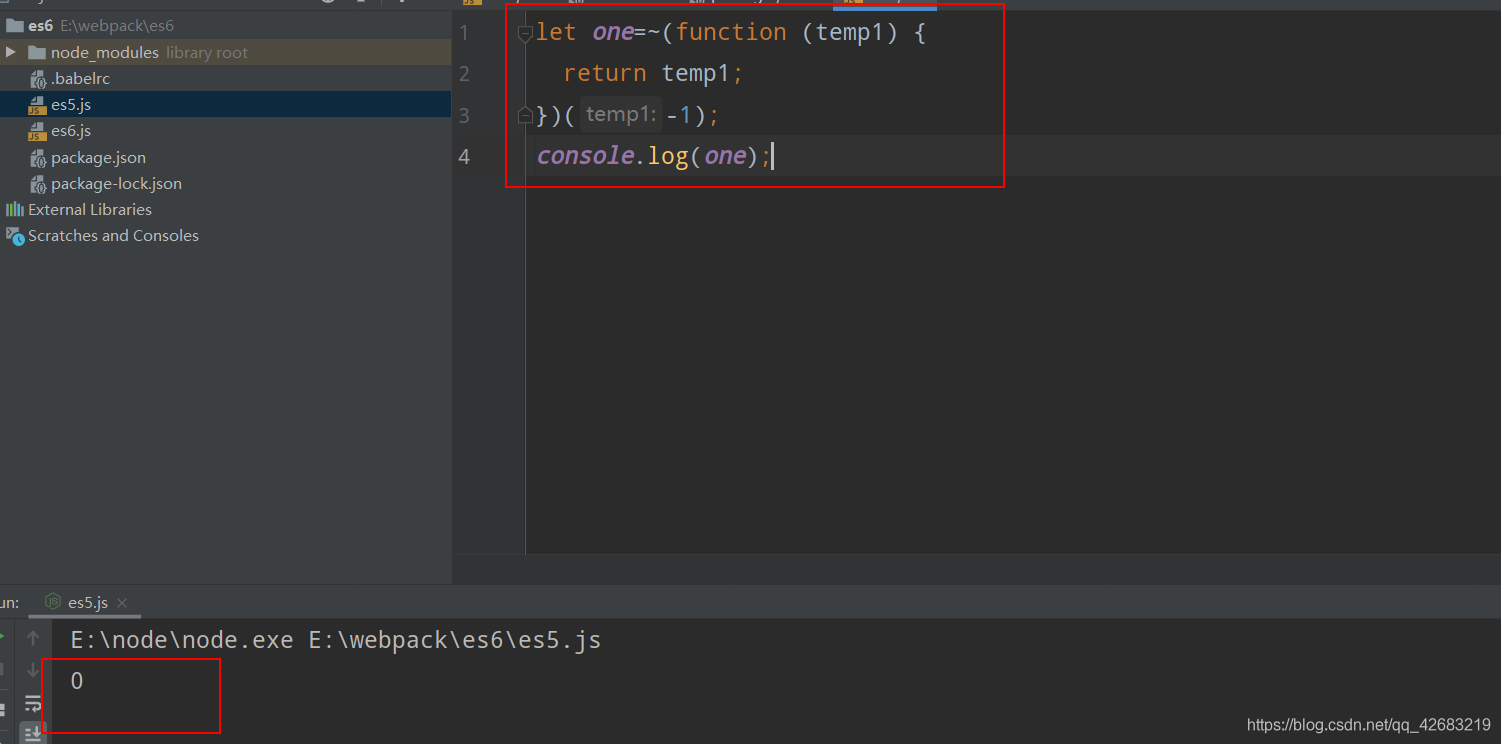Click the '0' console output
This screenshot has width=1501, height=744.
click(77, 682)
